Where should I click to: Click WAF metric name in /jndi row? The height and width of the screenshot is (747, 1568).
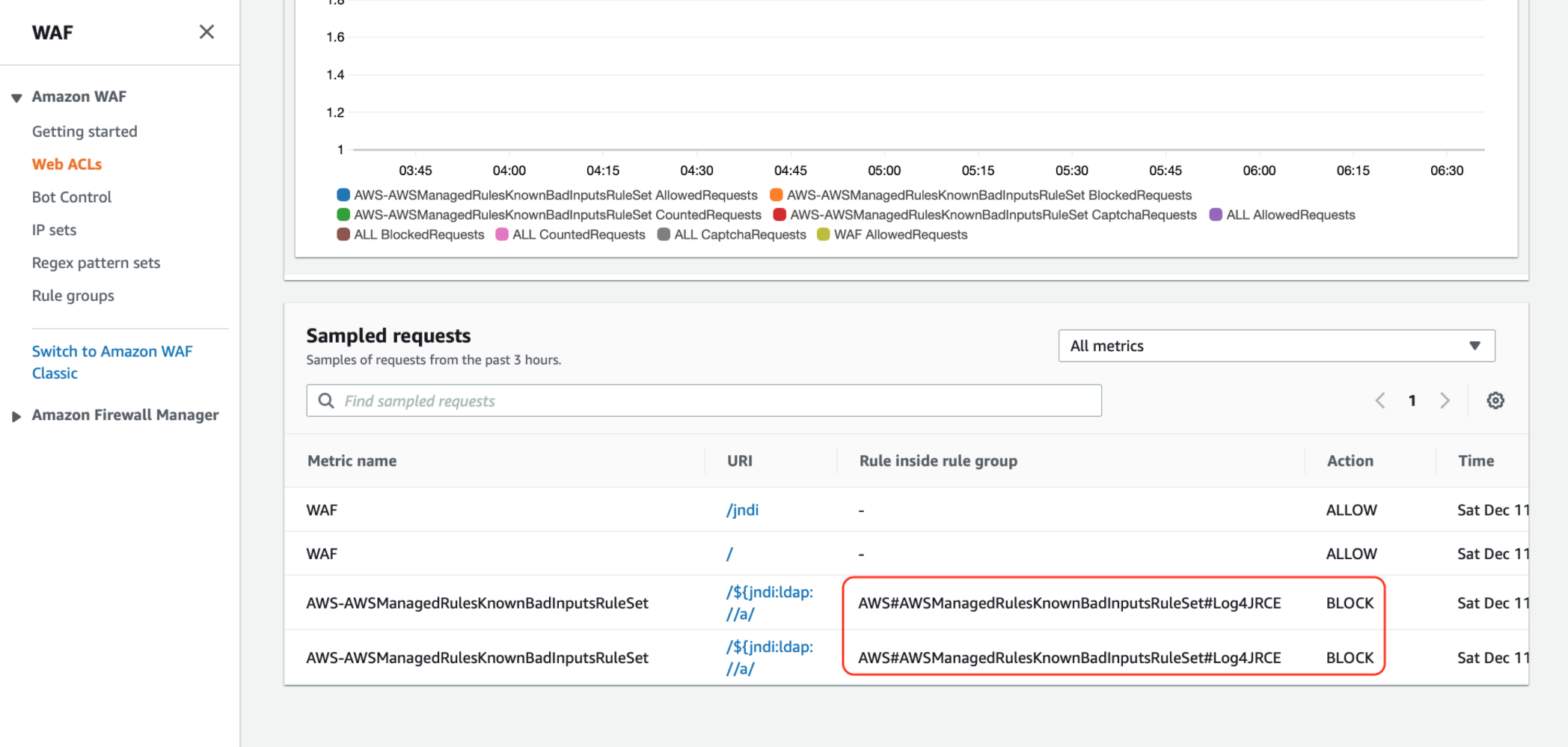[322, 510]
